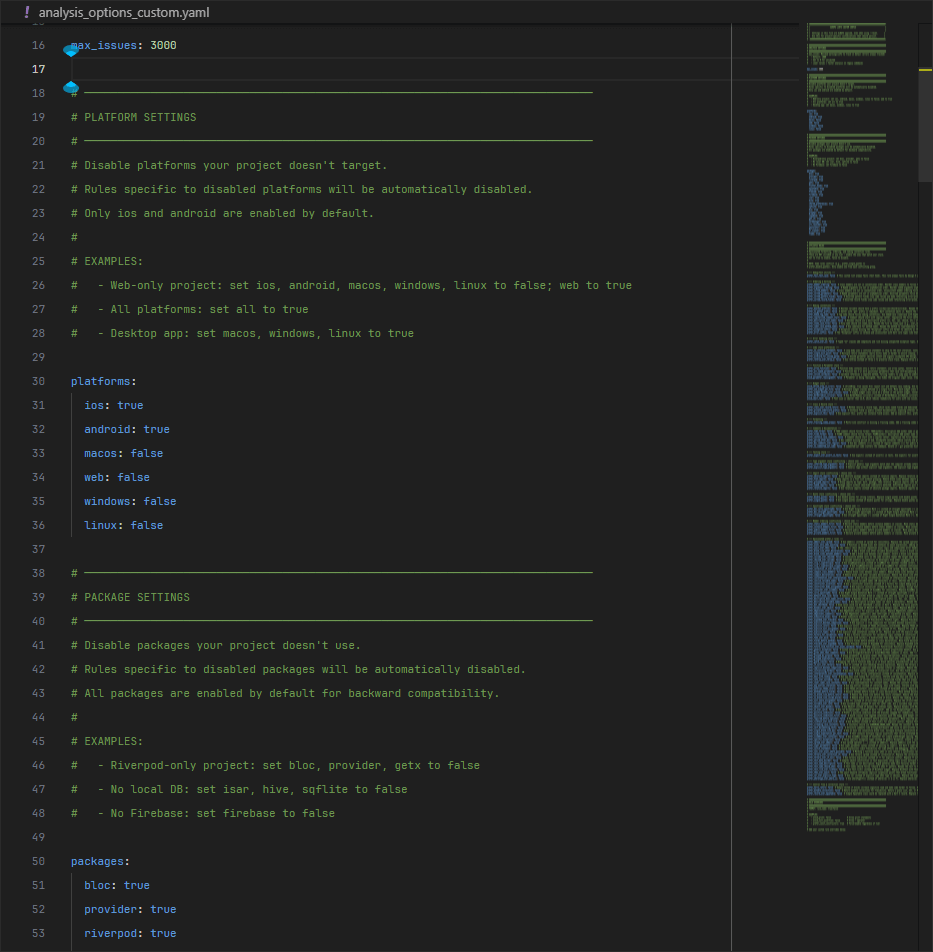933x952 pixels.
Task: Click line number 30 to select the platforms line
Action: pyautogui.click(x=38, y=381)
